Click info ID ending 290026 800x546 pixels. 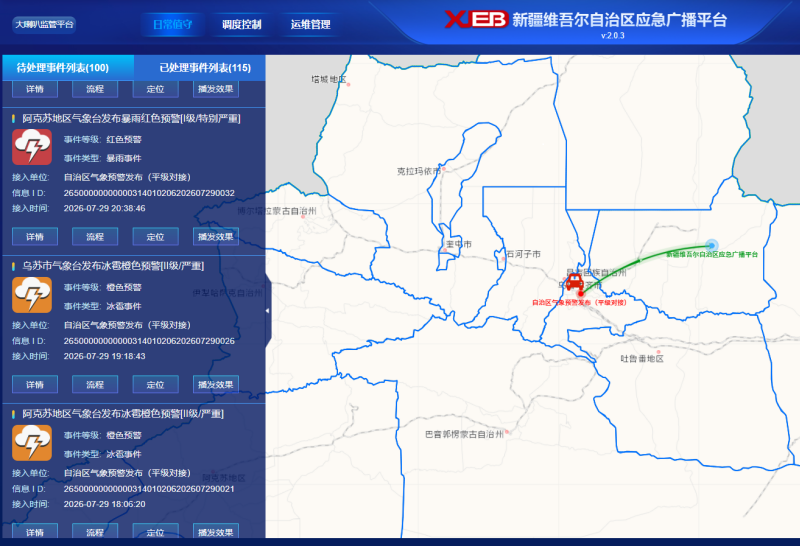[x=149, y=341]
